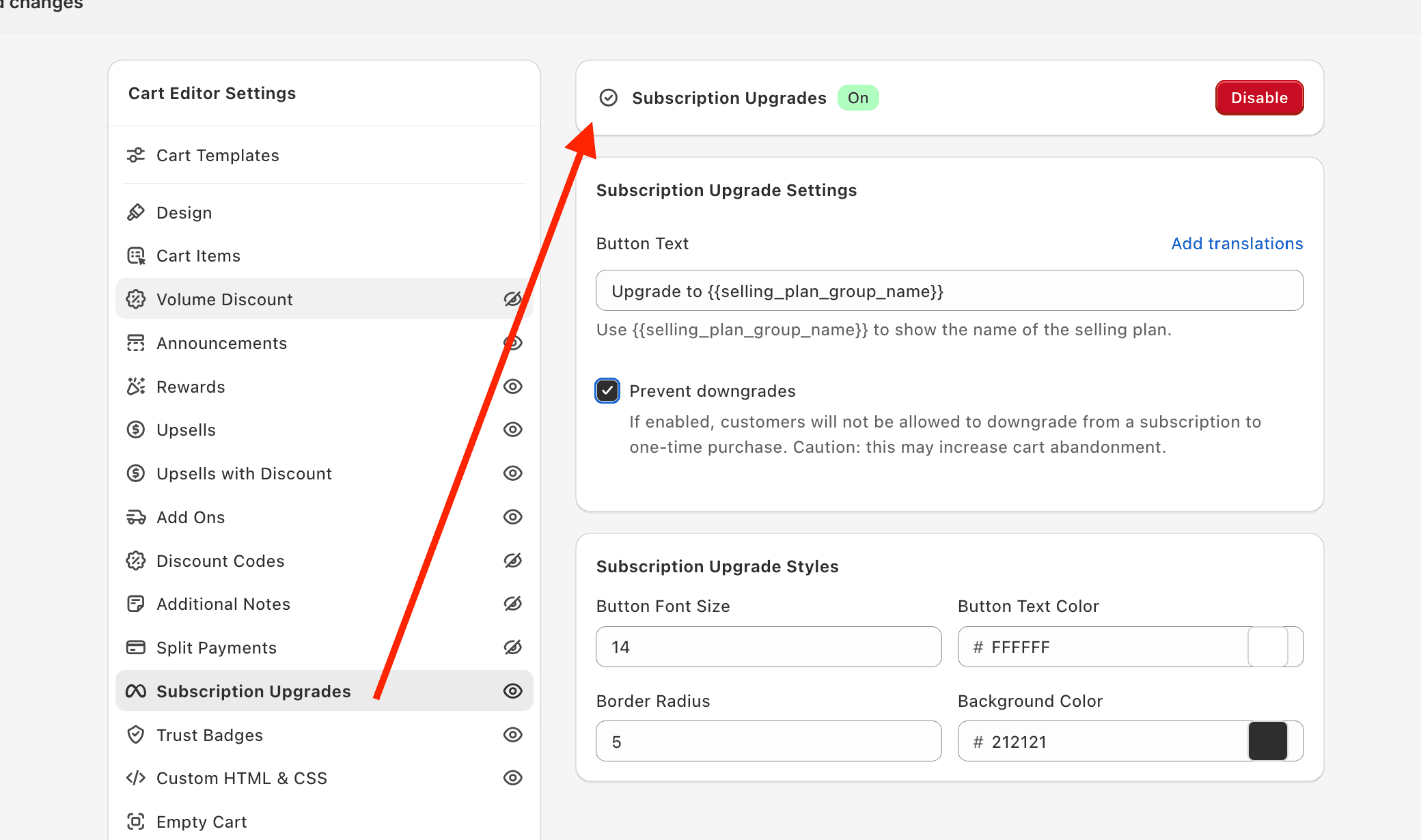Show the Additional Notes section

tap(513, 604)
